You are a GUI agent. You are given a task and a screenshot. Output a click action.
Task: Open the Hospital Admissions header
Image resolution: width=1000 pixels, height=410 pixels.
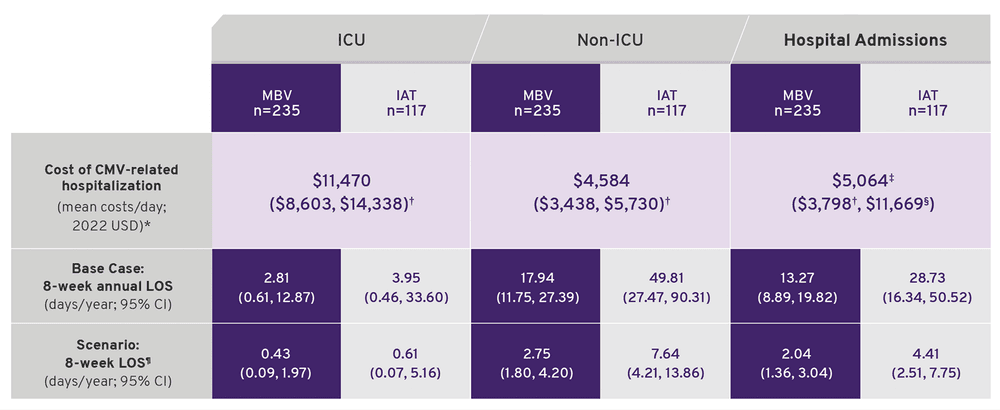click(865, 41)
